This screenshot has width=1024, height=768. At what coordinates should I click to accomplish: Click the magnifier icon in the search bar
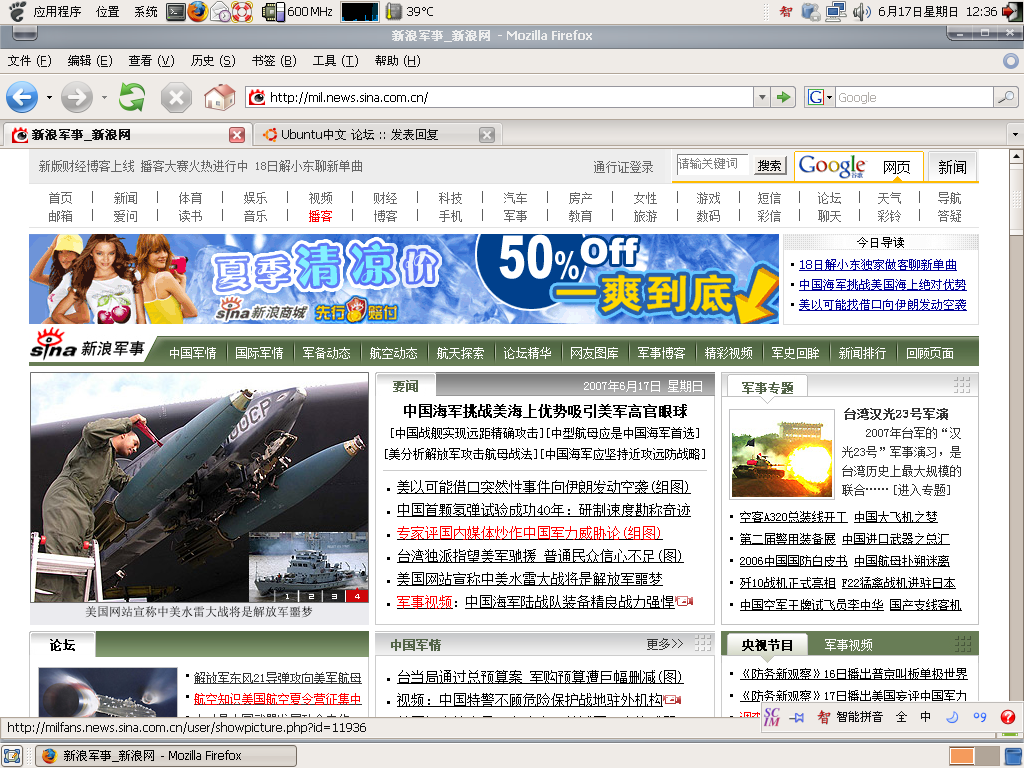tap(1006, 97)
